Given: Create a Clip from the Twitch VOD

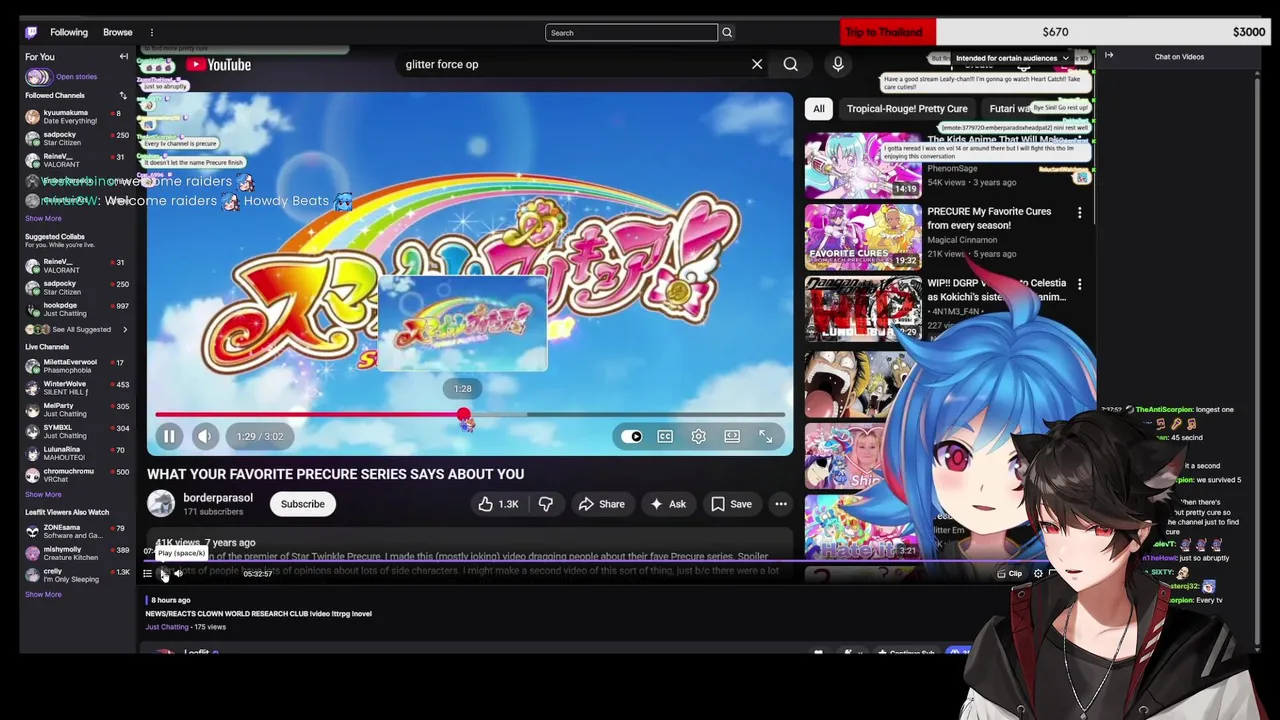Looking at the screenshot, I should click(1010, 574).
